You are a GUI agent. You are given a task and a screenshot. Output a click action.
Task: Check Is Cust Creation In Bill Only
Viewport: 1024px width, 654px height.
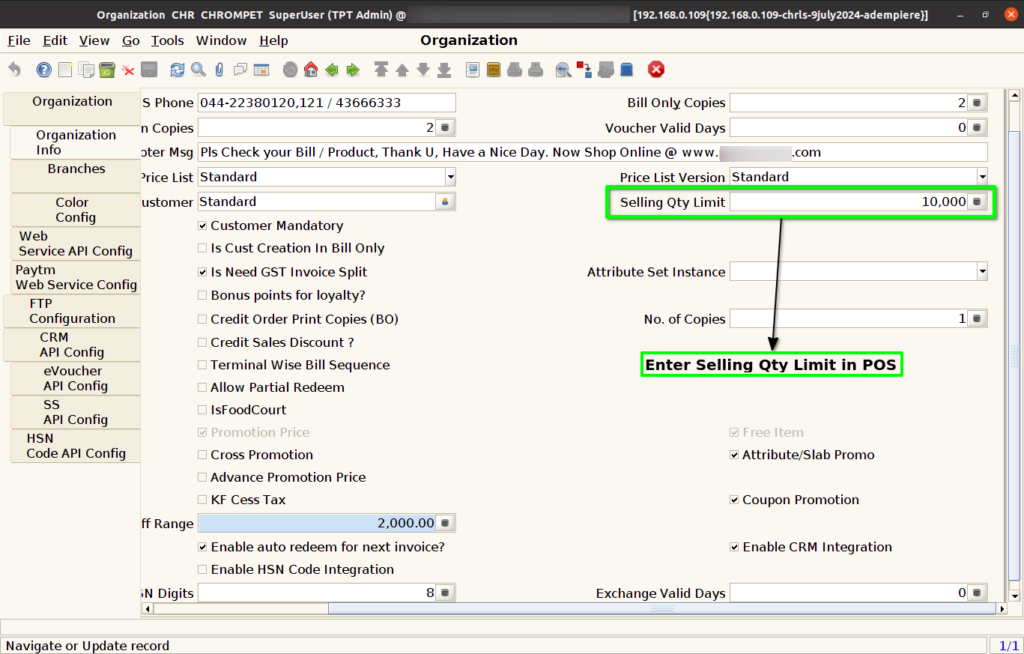202,248
